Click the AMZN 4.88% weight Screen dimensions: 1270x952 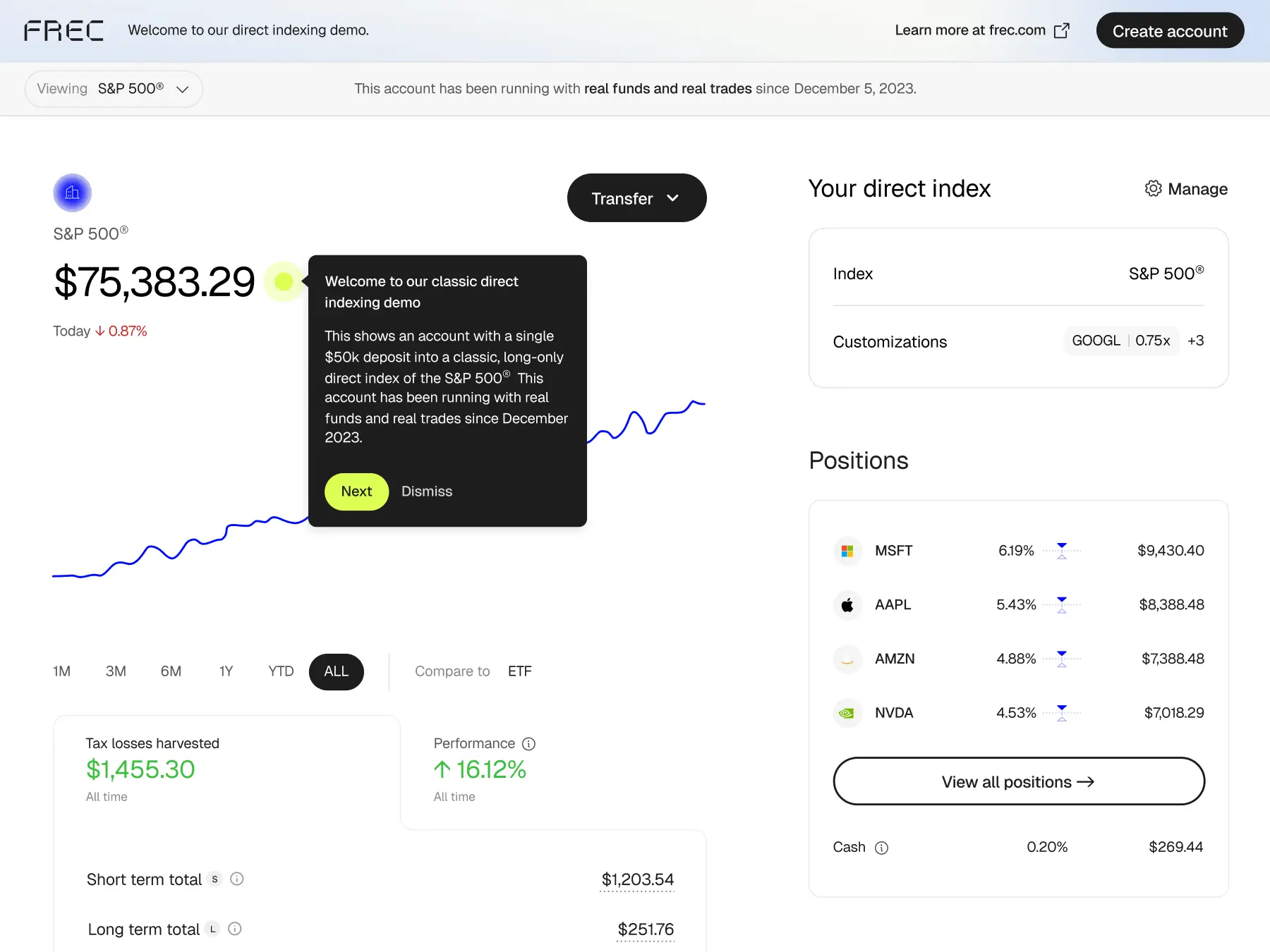tap(1016, 659)
